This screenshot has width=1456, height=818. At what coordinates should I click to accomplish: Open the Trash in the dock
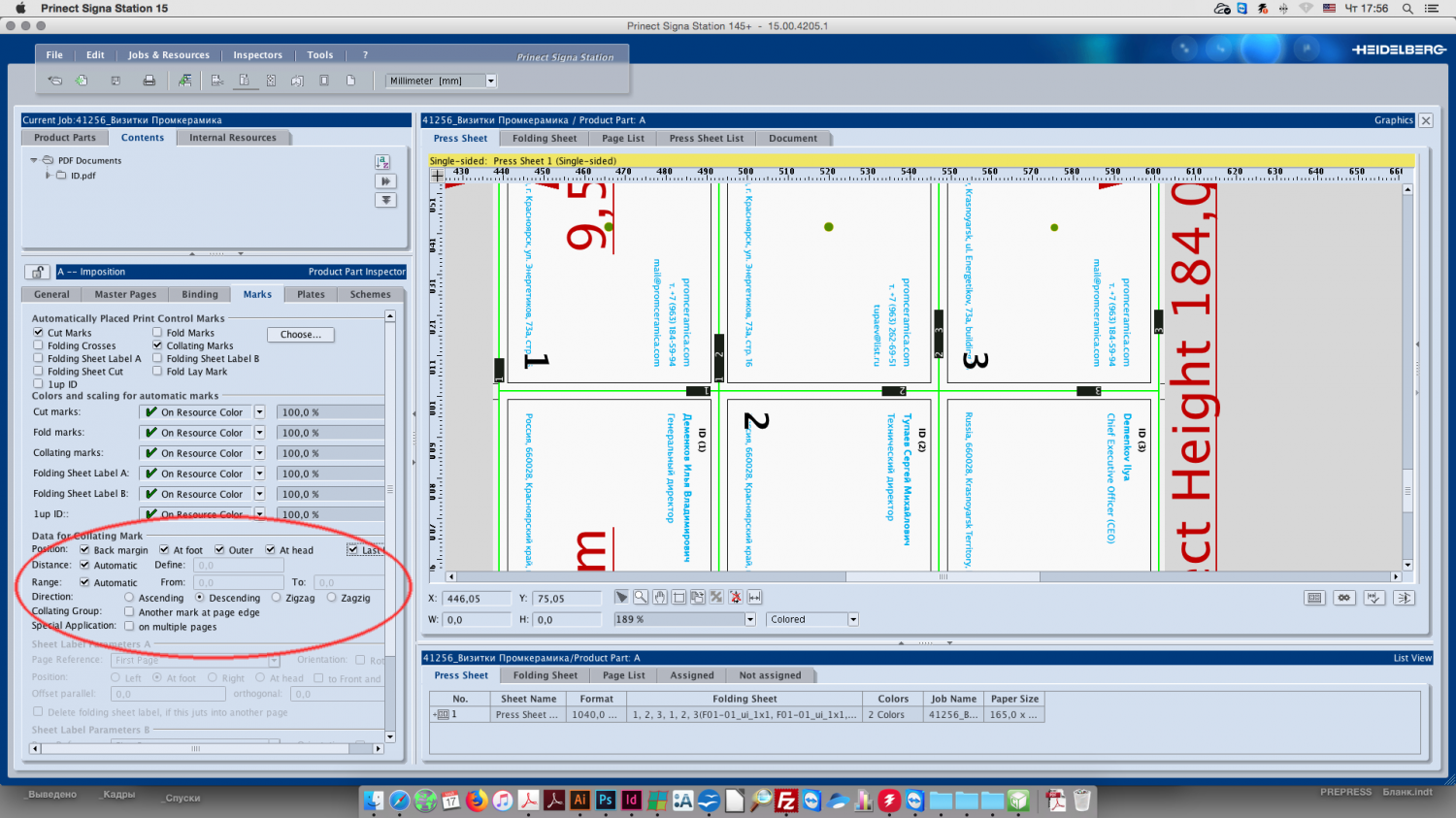point(1082,800)
